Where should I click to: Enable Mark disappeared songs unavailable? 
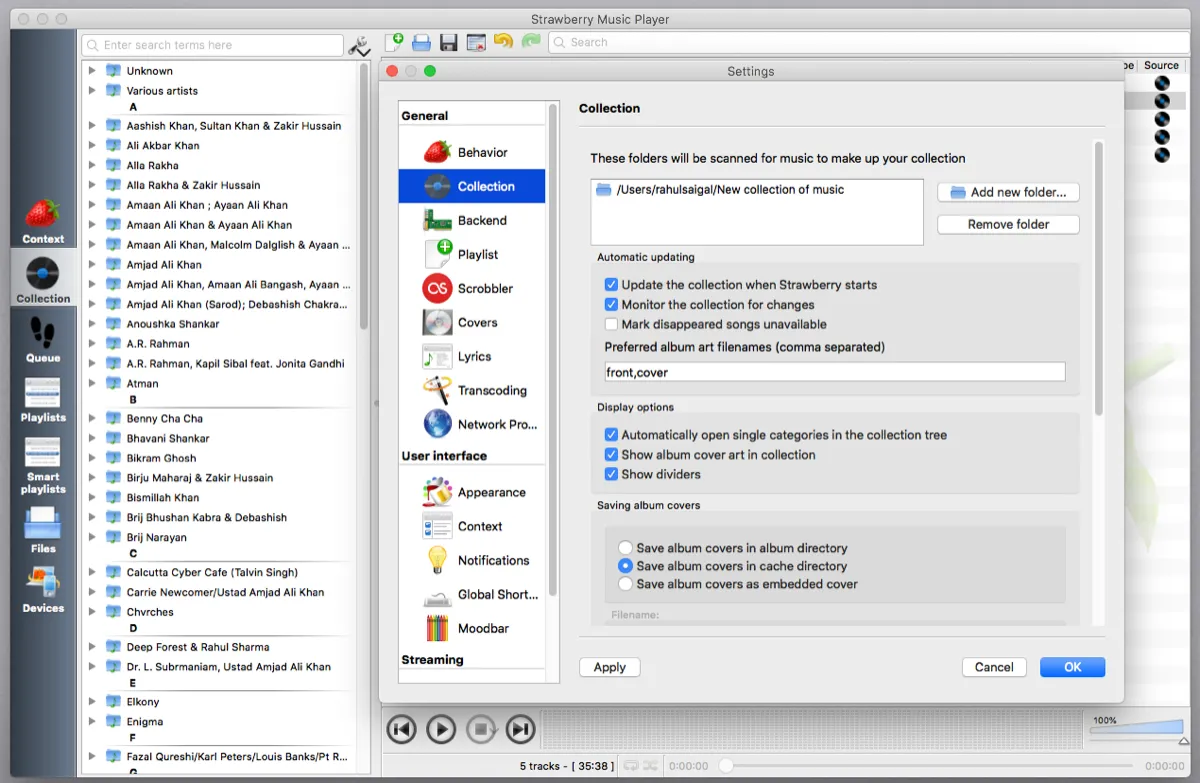coord(611,325)
